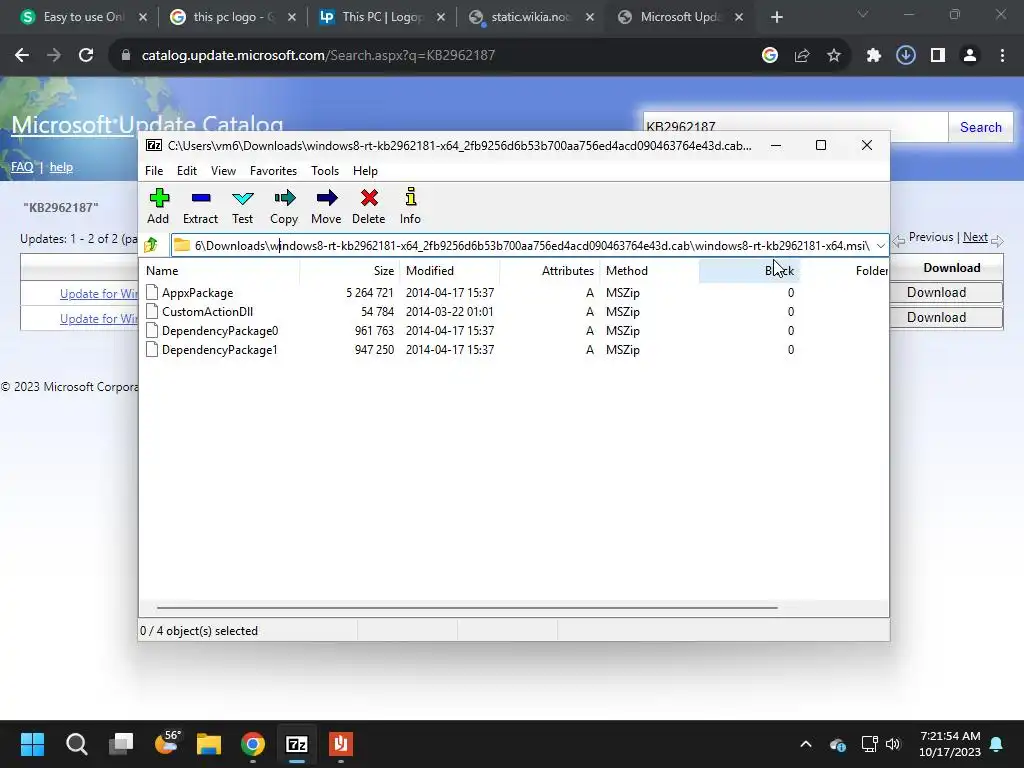
Task: Click Search button on Update Catalog
Action: click(x=980, y=127)
